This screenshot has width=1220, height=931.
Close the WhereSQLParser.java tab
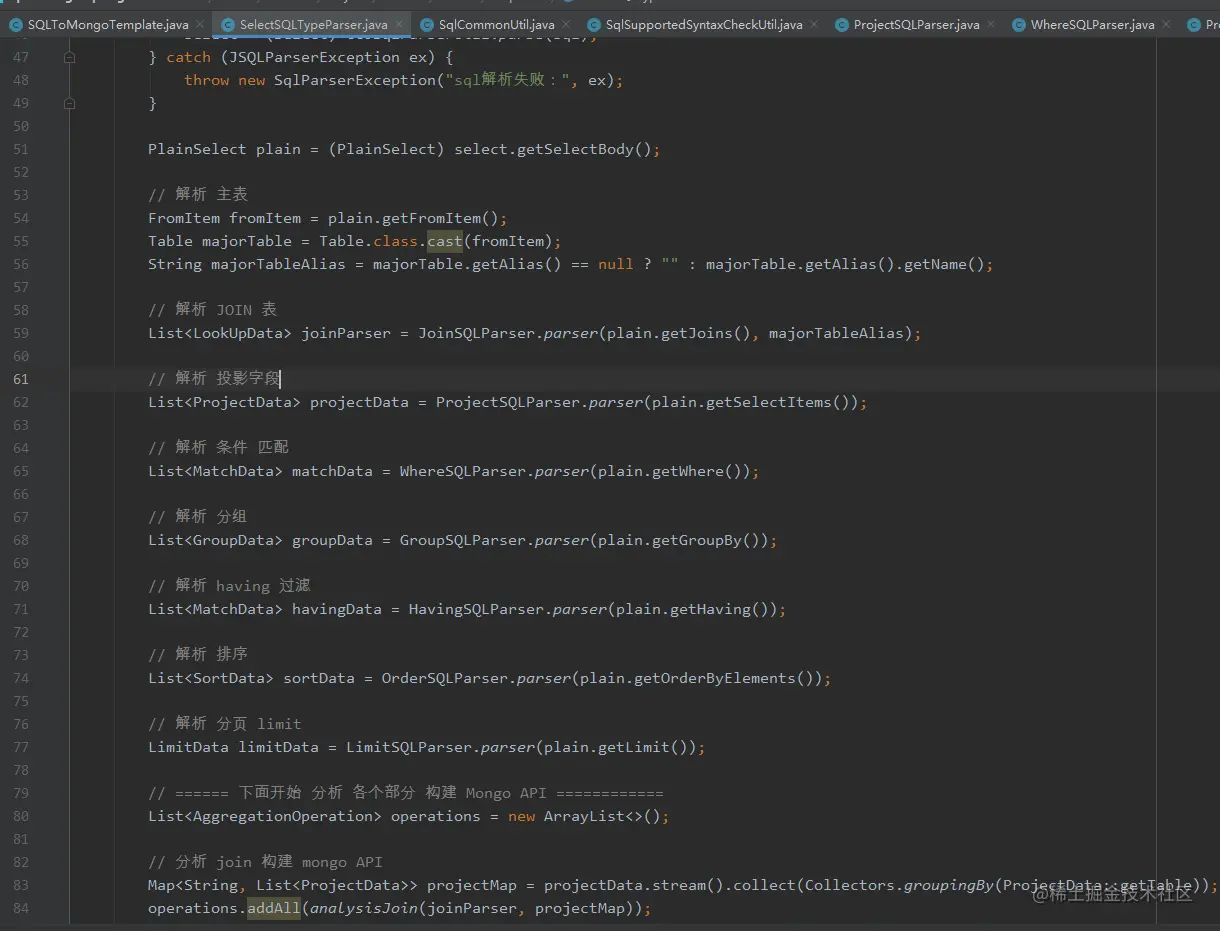[x=1167, y=24]
